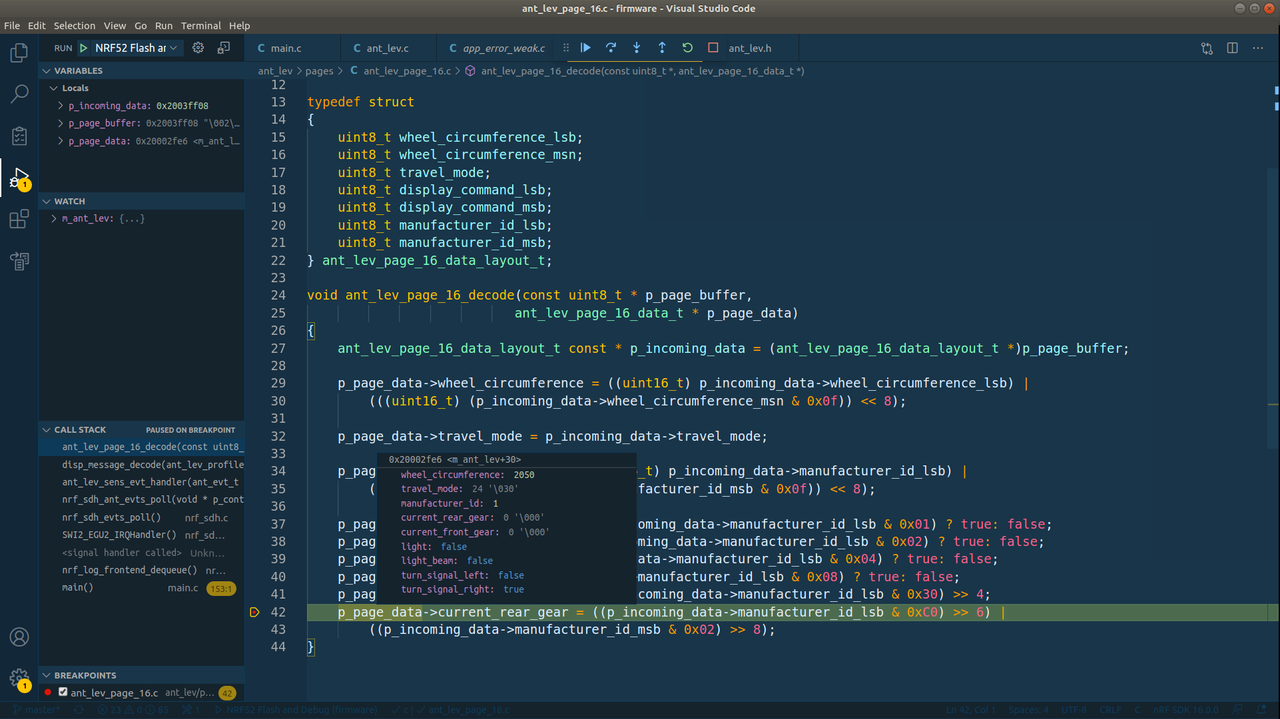Select ant_lev_sens_evt_handler call stack frame
The width and height of the screenshot is (1280, 719).
click(142, 482)
